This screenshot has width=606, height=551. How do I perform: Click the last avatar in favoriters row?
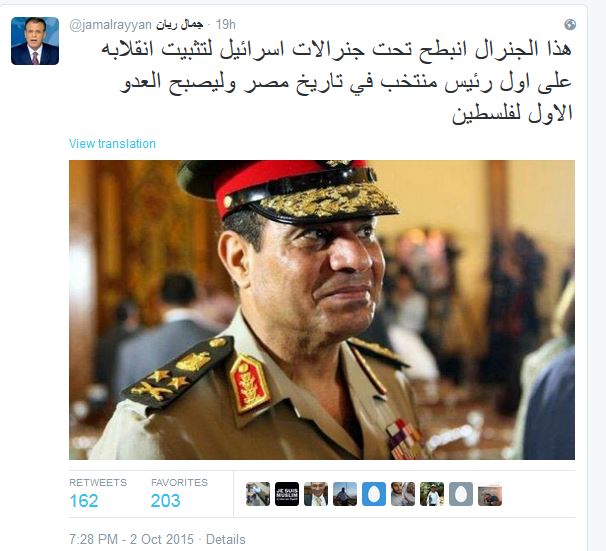click(x=490, y=496)
